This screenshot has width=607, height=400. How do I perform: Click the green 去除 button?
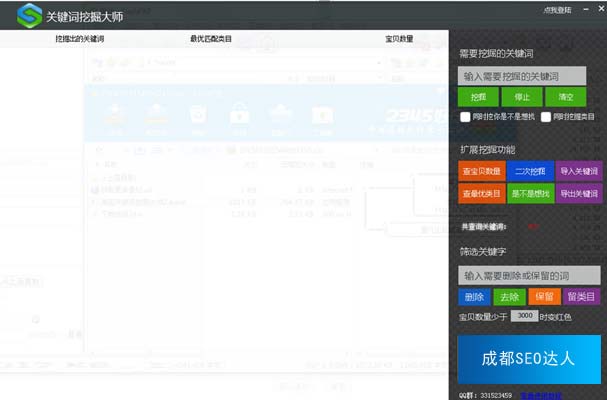tap(509, 297)
